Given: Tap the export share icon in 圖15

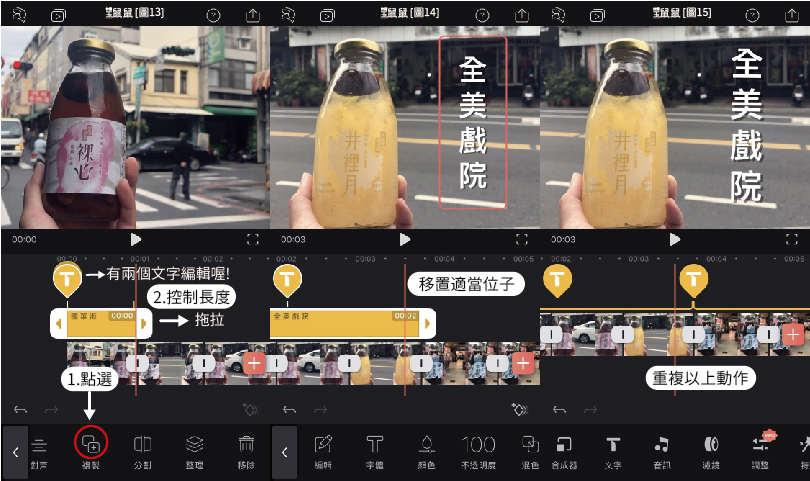Looking at the screenshot, I should 792,15.
